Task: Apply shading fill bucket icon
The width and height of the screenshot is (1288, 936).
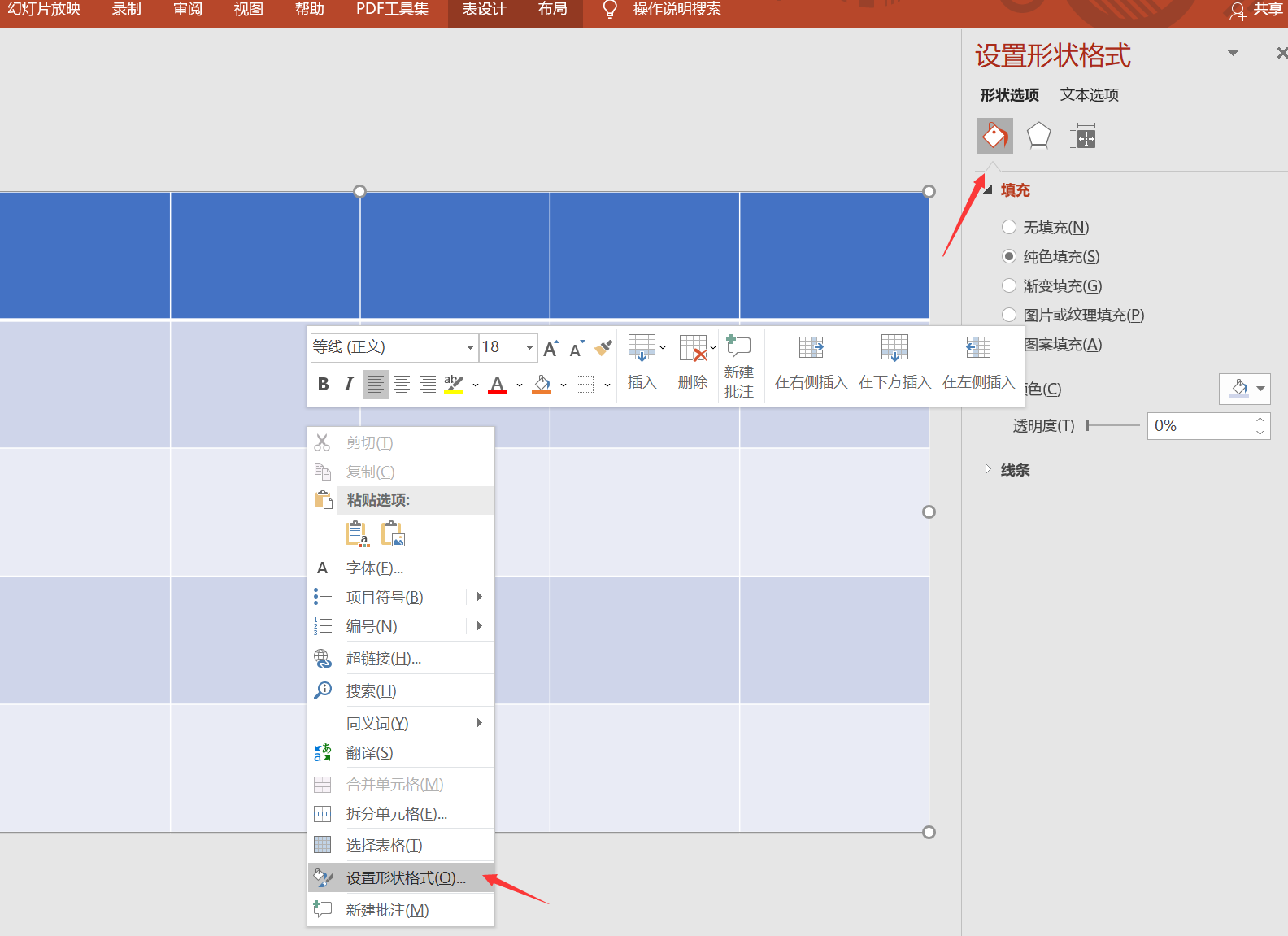Action: point(542,384)
